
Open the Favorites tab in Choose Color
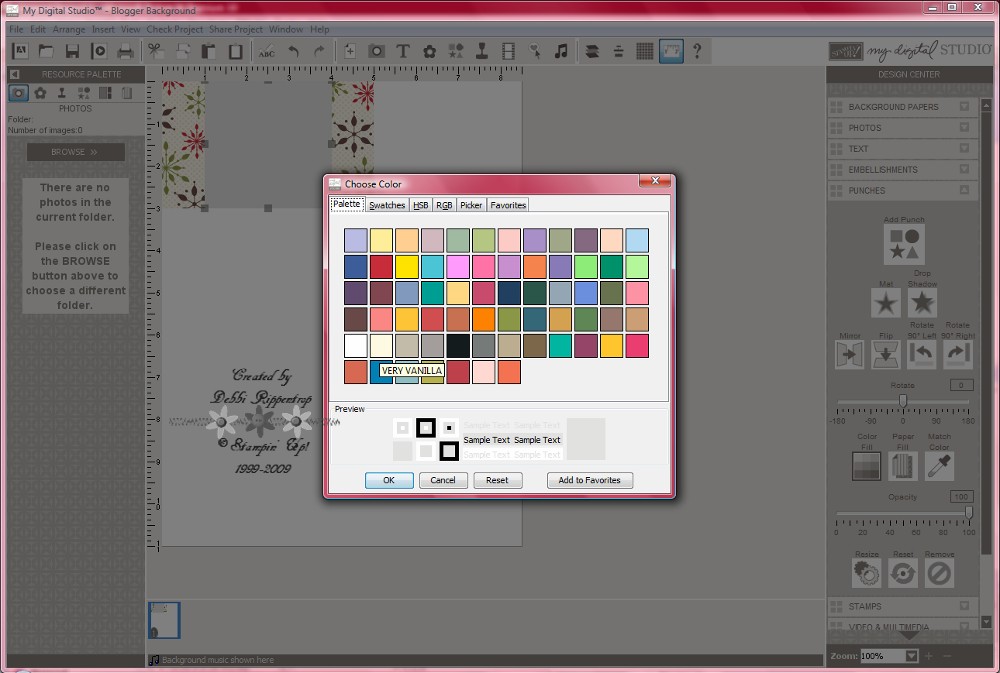pos(508,205)
